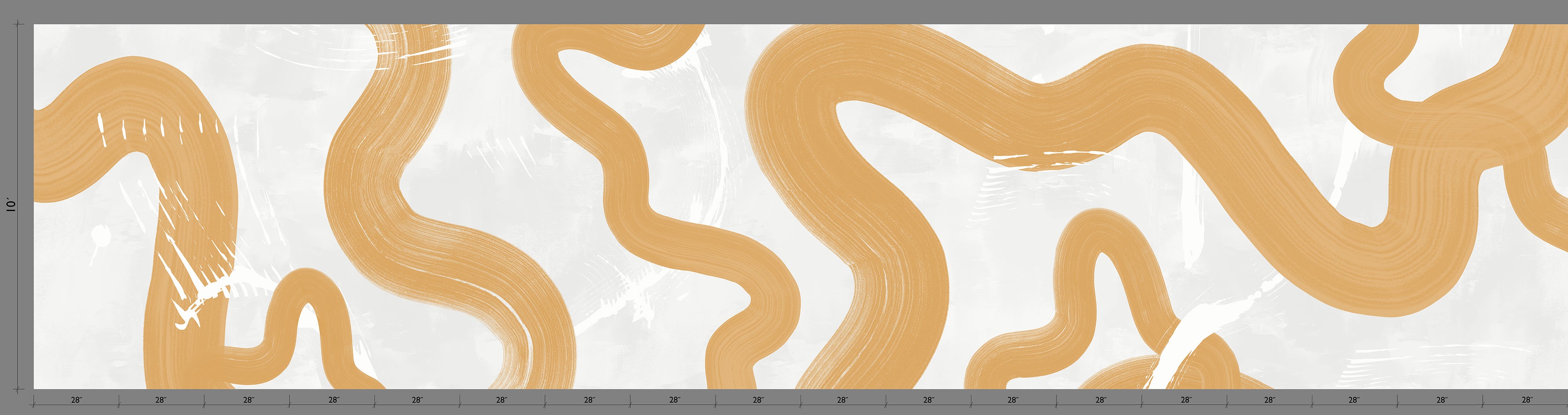Click the top crosshair mark of height ruler
The width and height of the screenshot is (1568, 415).
pos(19,24)
